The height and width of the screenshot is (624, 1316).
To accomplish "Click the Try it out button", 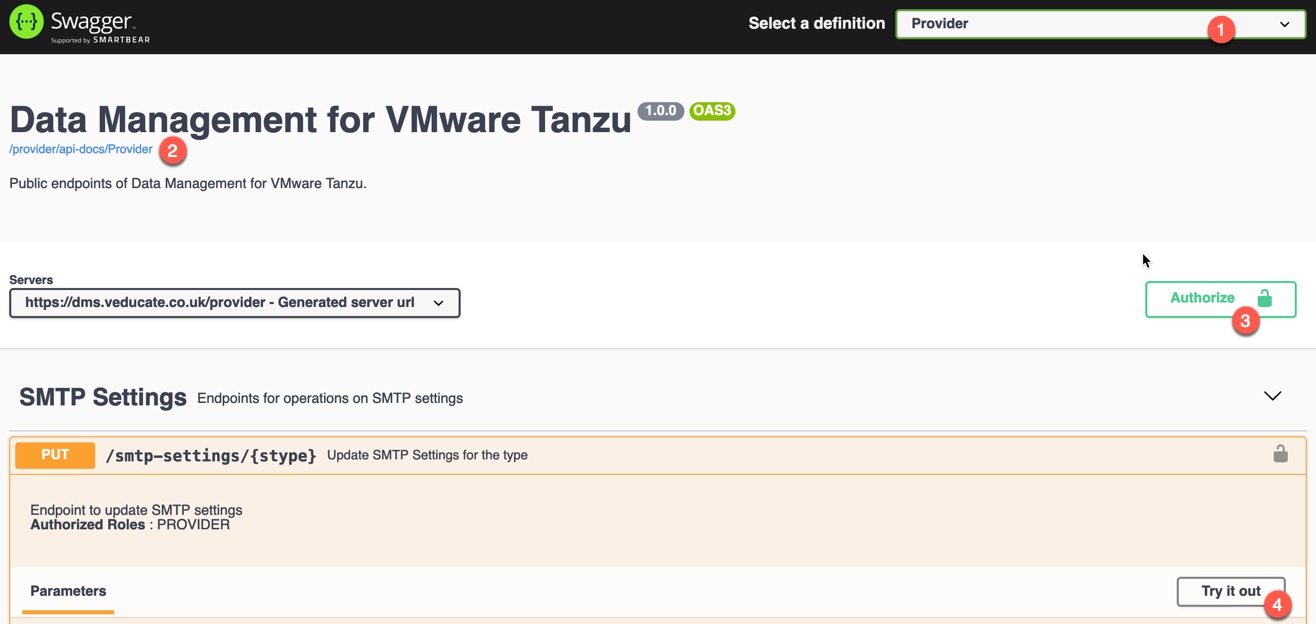I will click(x=1231, y=591).
